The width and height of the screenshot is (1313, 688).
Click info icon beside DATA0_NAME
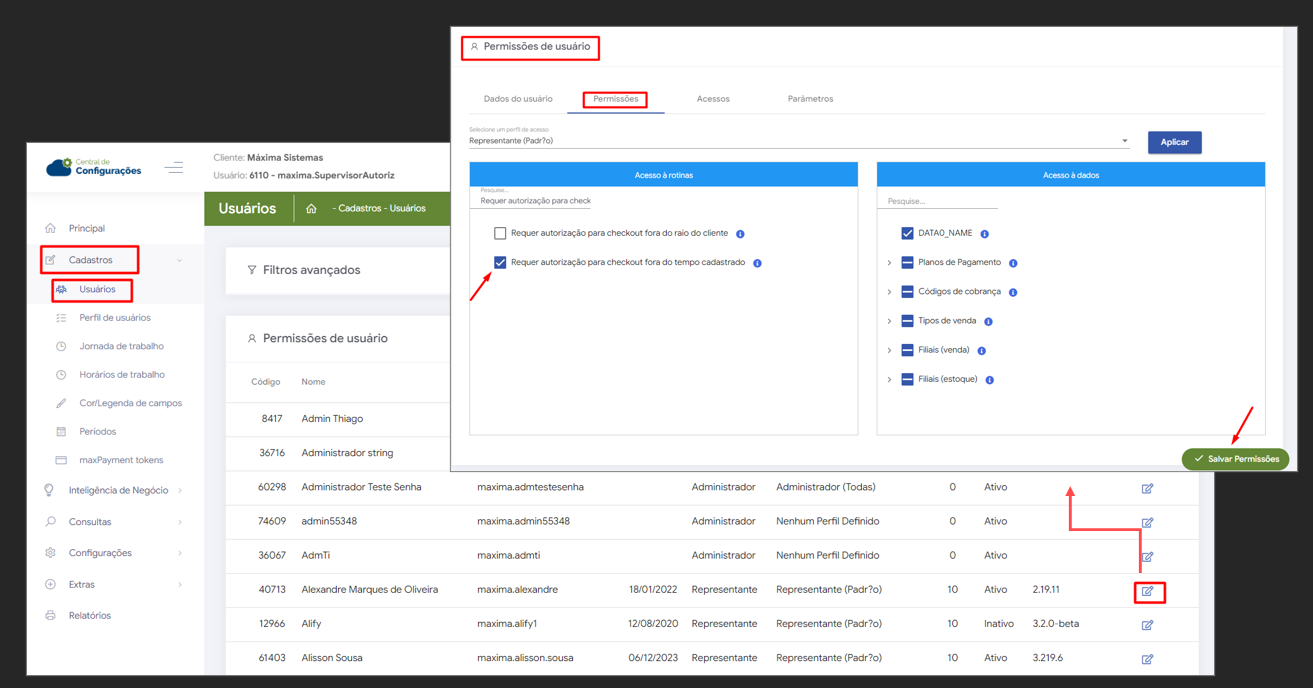985,234
